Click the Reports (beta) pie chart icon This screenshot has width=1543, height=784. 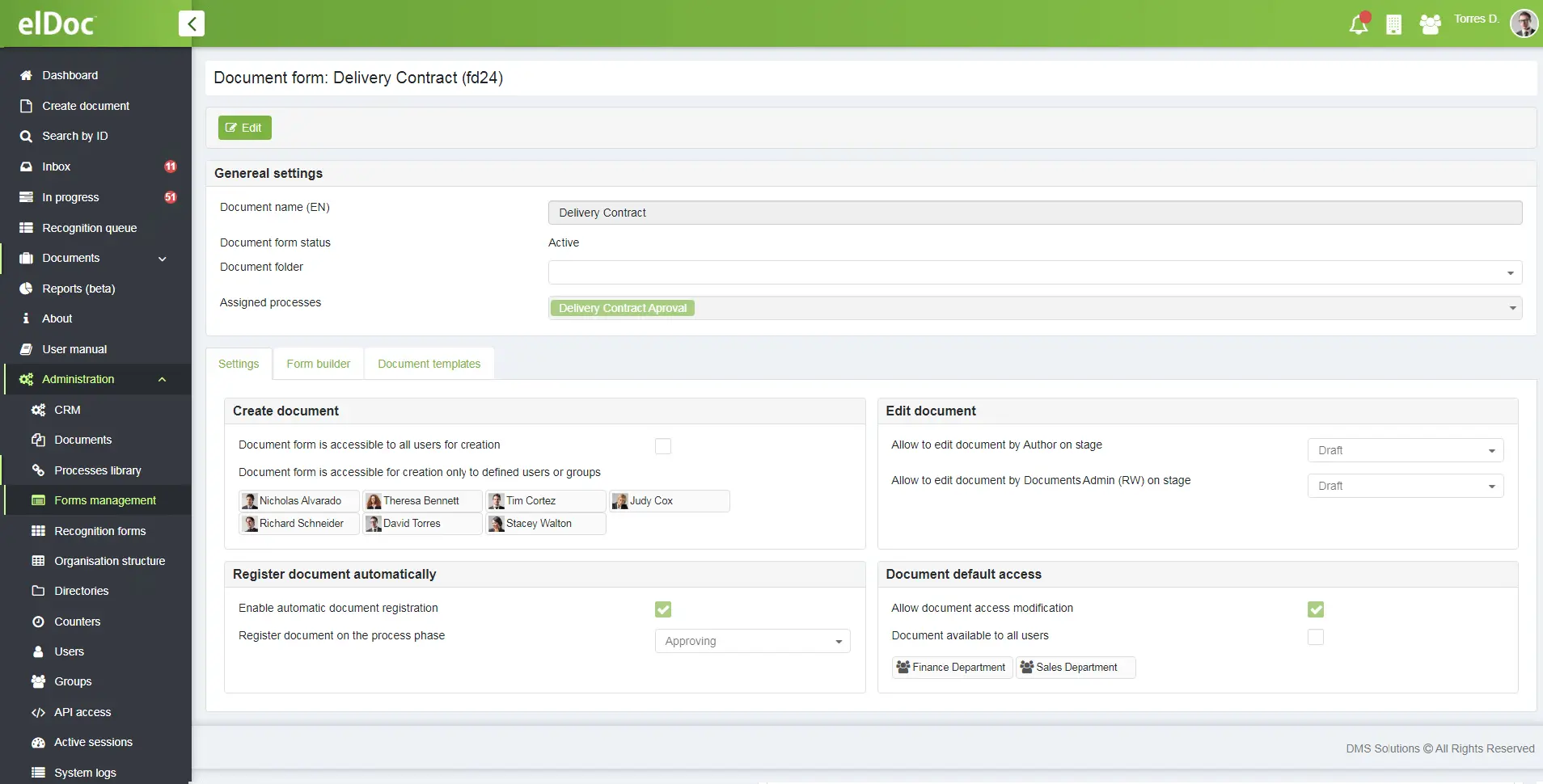[x=26, y=289]
